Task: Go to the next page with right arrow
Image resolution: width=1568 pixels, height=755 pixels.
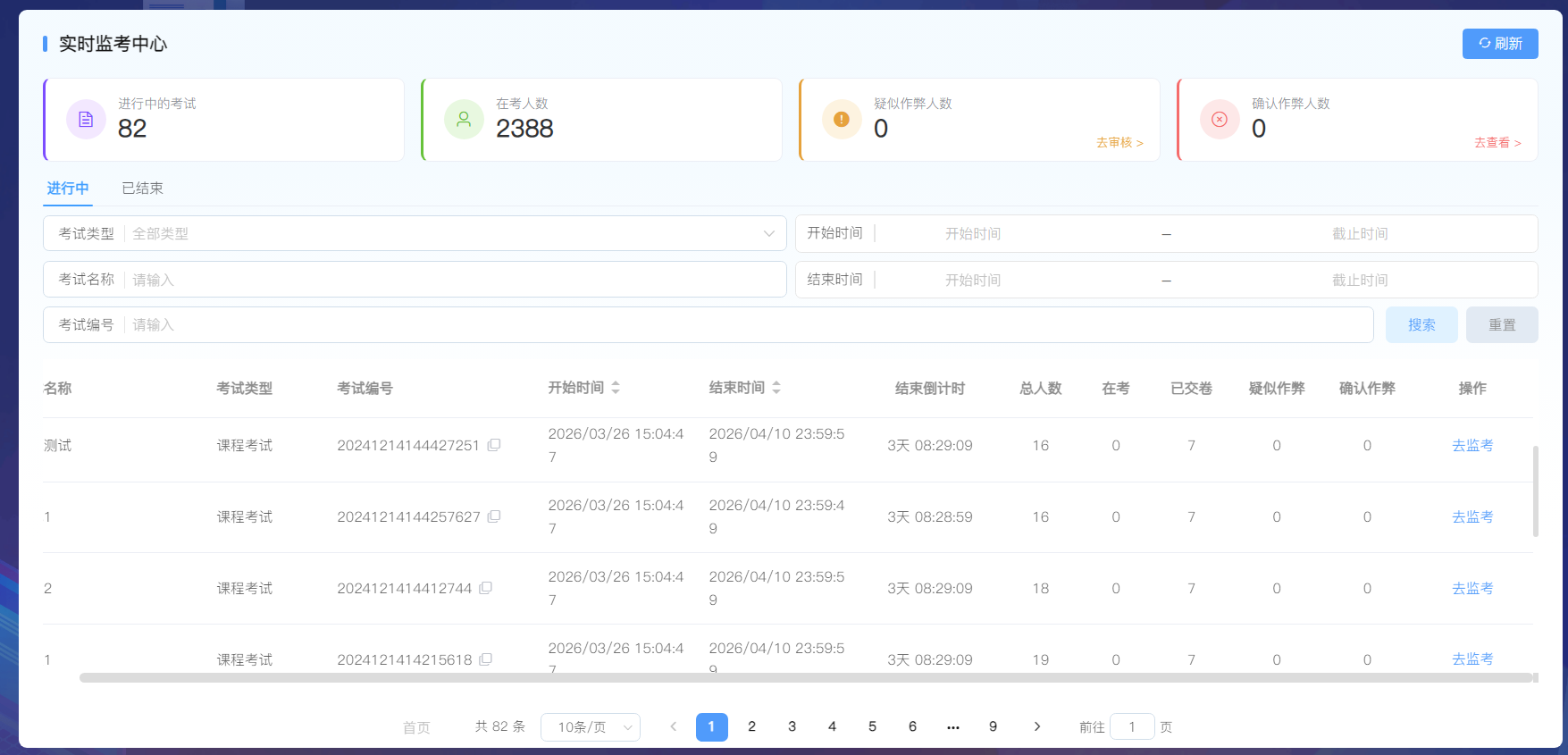Action: pos(1037,727)
